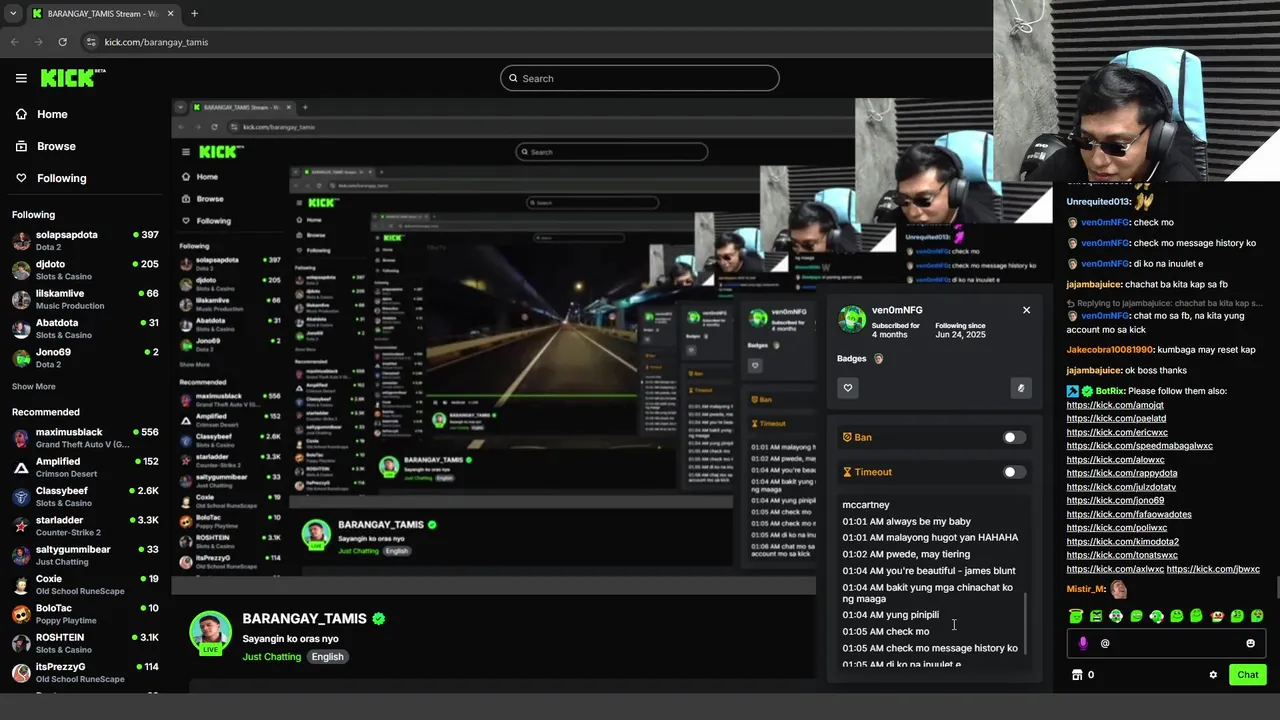1280x720 pixels.
Task: Click the English language tag
Action: coord(327,657)
